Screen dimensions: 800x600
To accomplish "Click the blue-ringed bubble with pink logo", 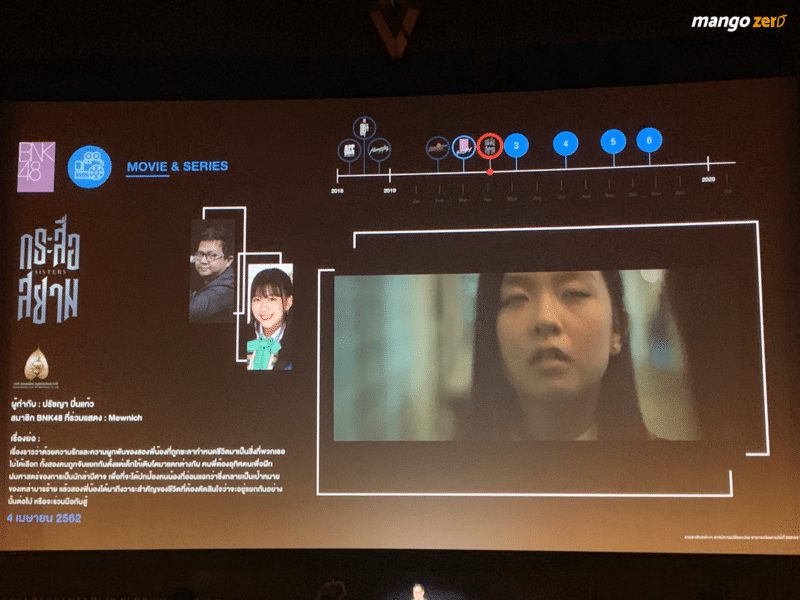I will click(x=463, y=147).
